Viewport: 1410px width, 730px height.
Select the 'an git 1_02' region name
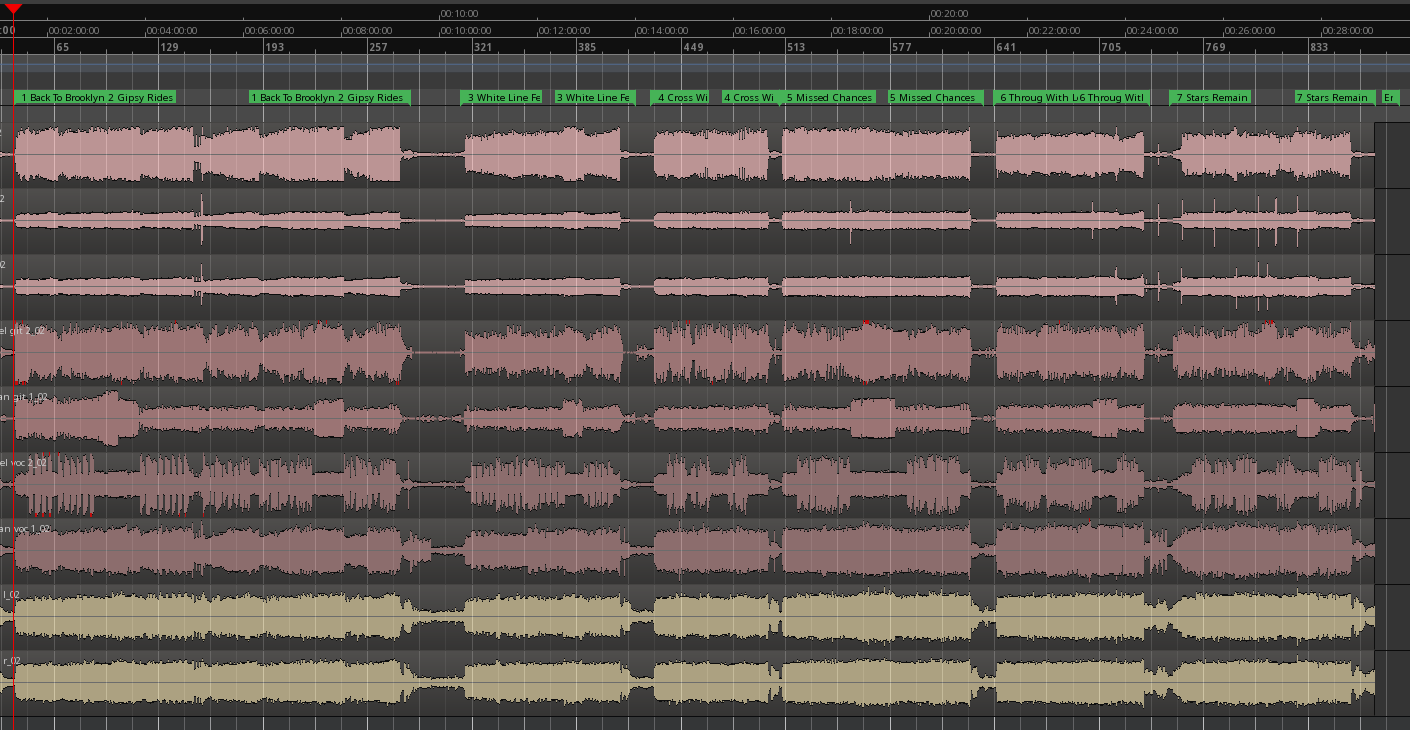tap(24, 397)
